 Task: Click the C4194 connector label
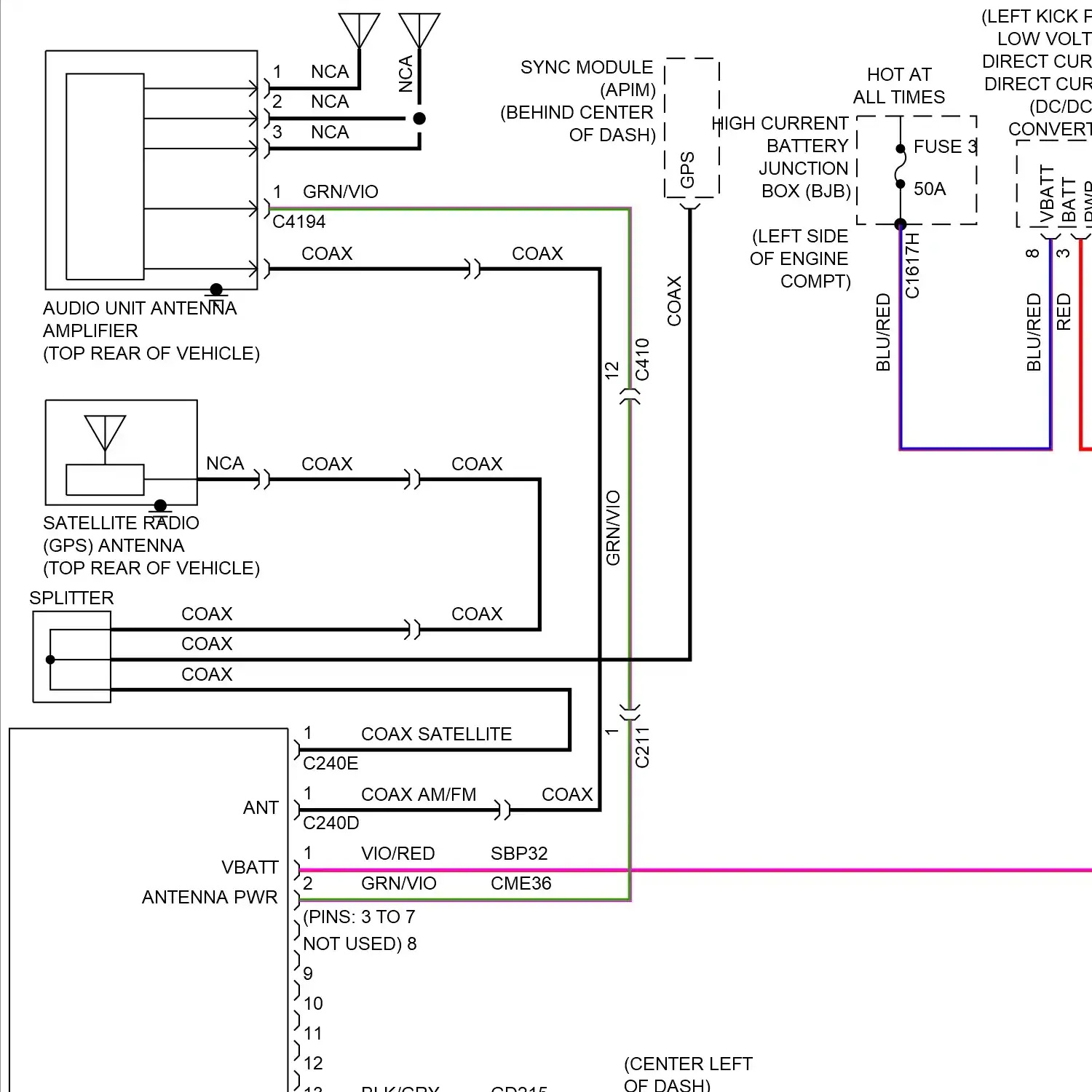(x=298, y=222)
